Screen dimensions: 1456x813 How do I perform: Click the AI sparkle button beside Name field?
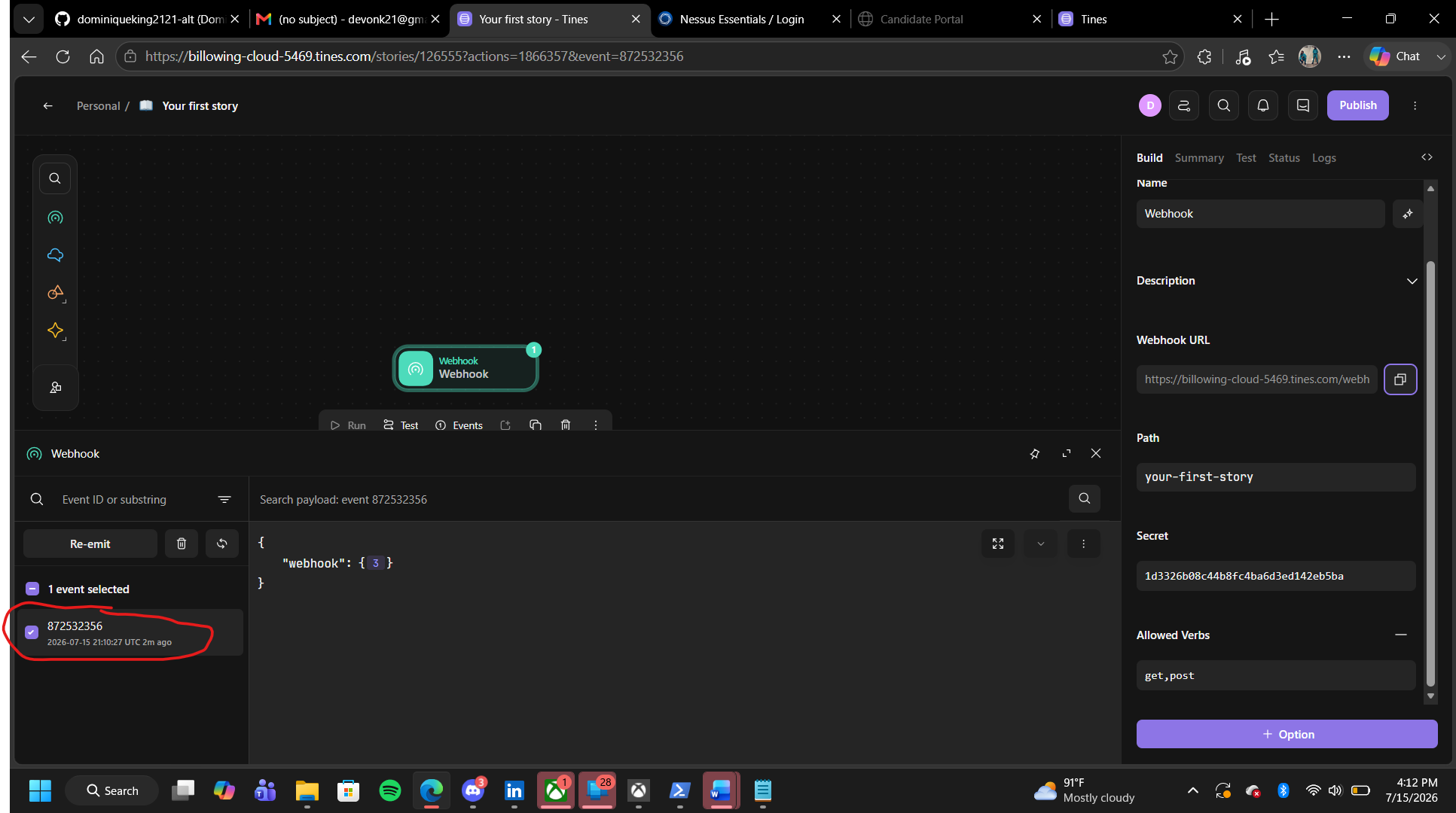(1407, 214)
